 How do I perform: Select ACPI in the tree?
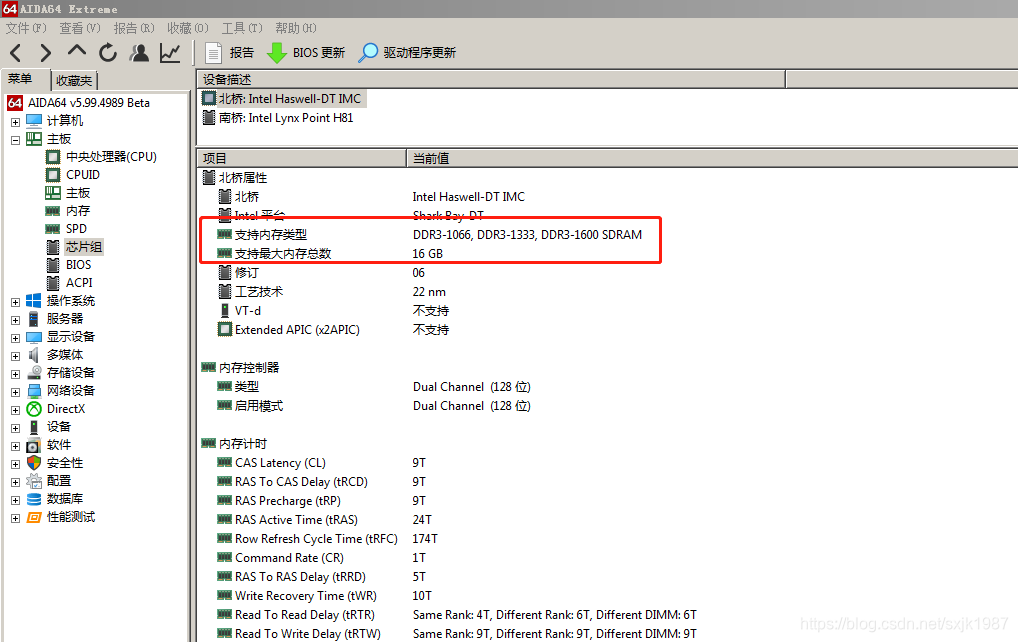coord(79,283)
